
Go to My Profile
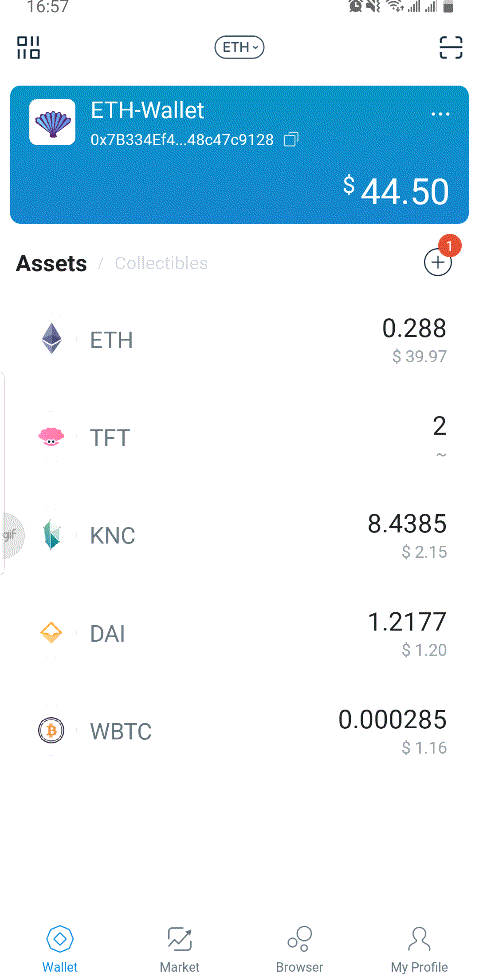coord(420,949)
